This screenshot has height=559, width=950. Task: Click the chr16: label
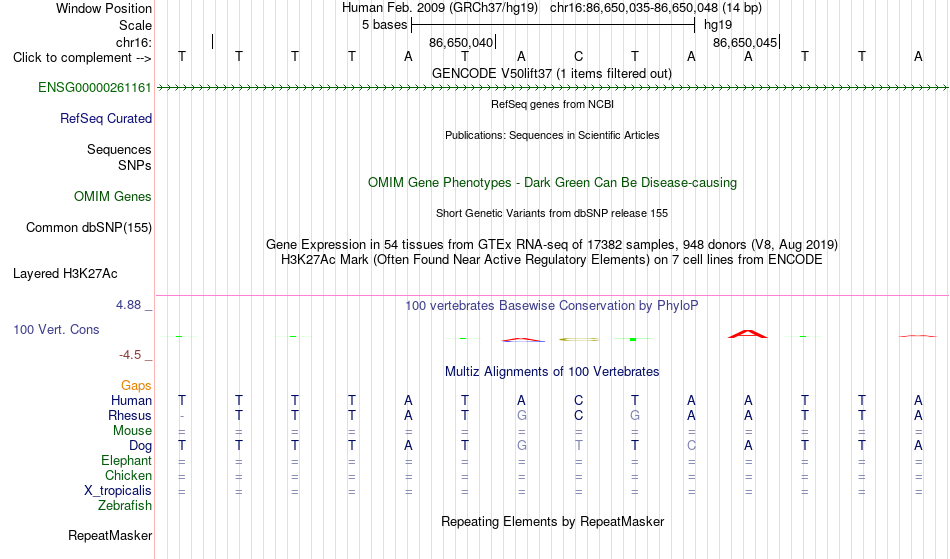pyautogui.click(x=134, y=42)
